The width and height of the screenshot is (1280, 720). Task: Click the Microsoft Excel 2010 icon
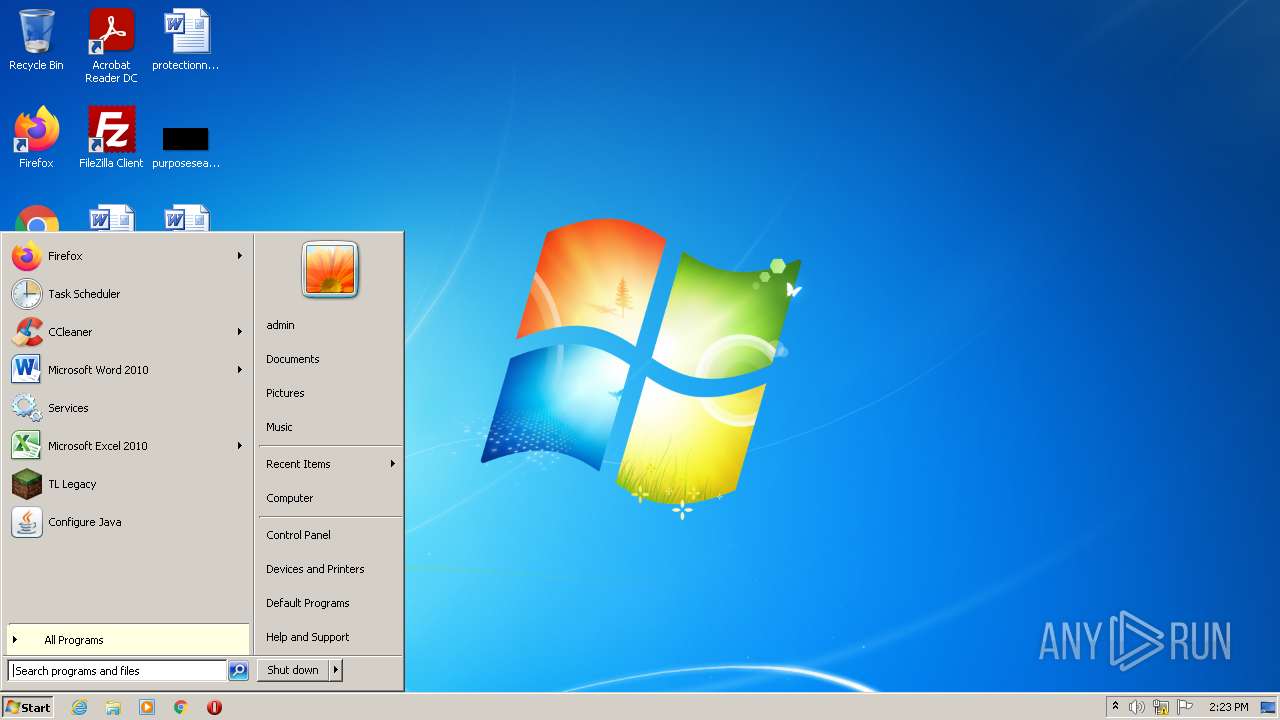[27, 446]
